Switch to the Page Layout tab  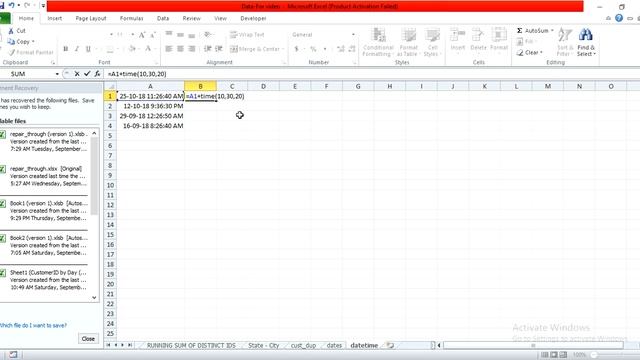click(91, 18)
